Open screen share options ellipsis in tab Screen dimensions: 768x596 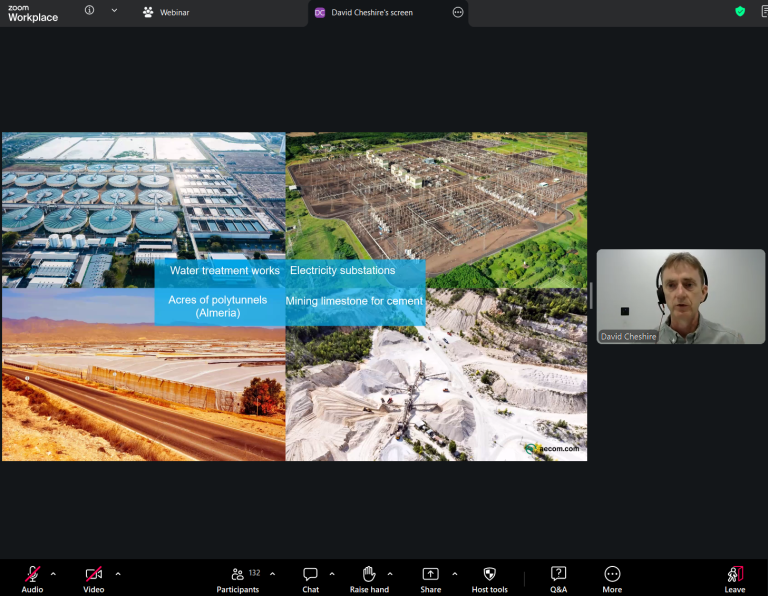[x=458, y=13]
